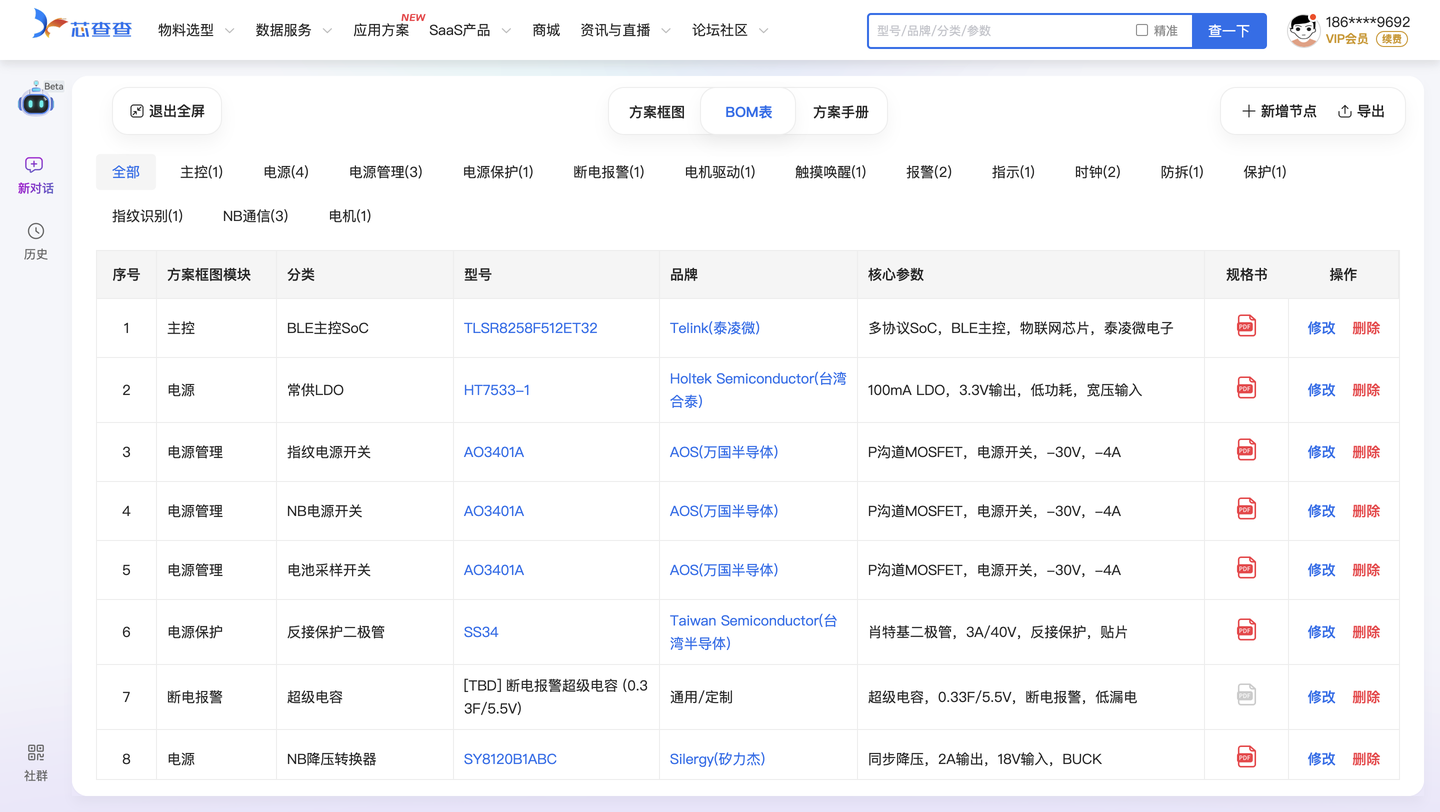Filter by 报警(2) category

929,172
